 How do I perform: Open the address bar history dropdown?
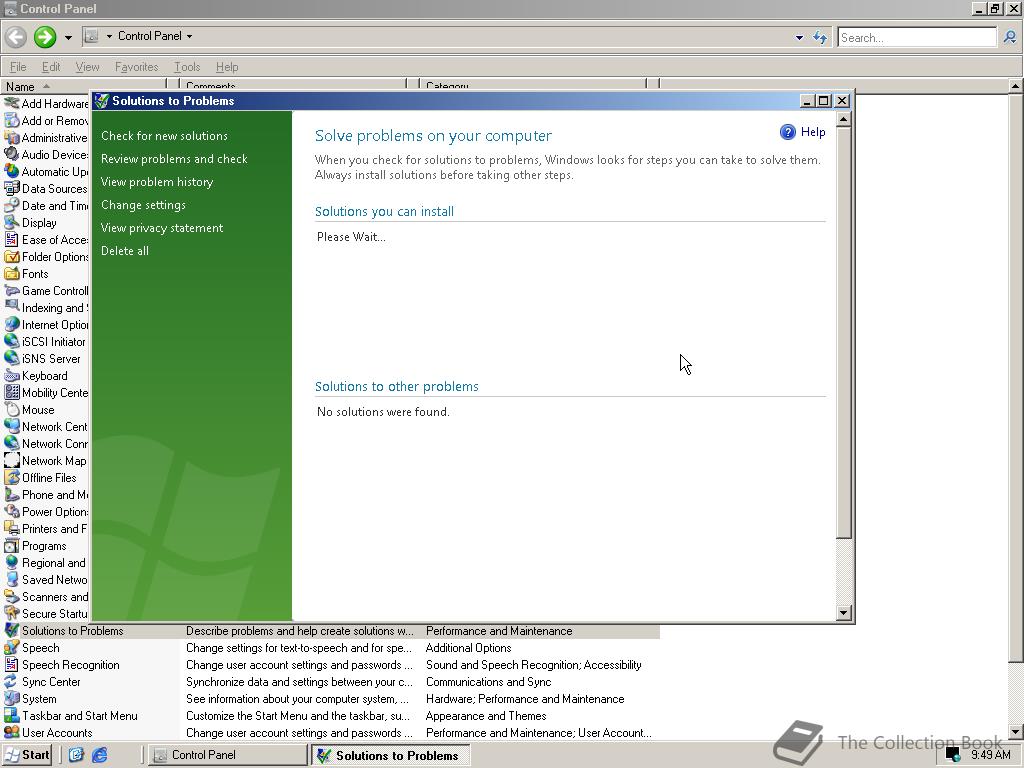tap(799, 37)
